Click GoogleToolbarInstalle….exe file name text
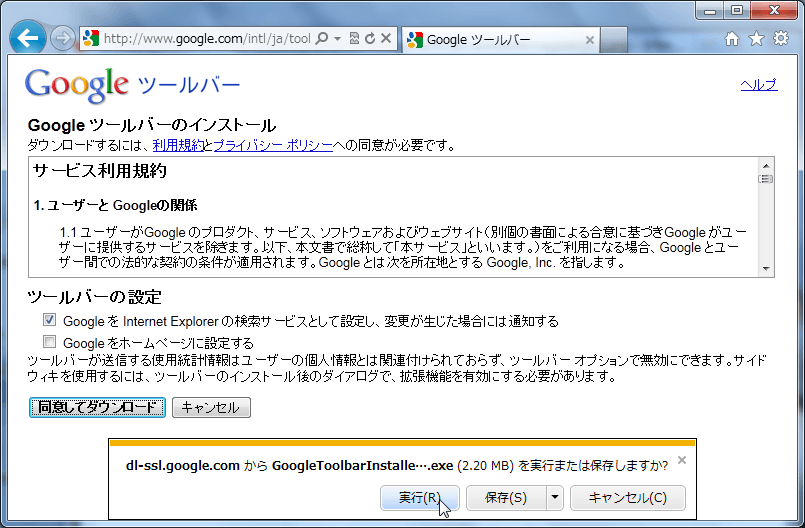 (x=362, y=466)
